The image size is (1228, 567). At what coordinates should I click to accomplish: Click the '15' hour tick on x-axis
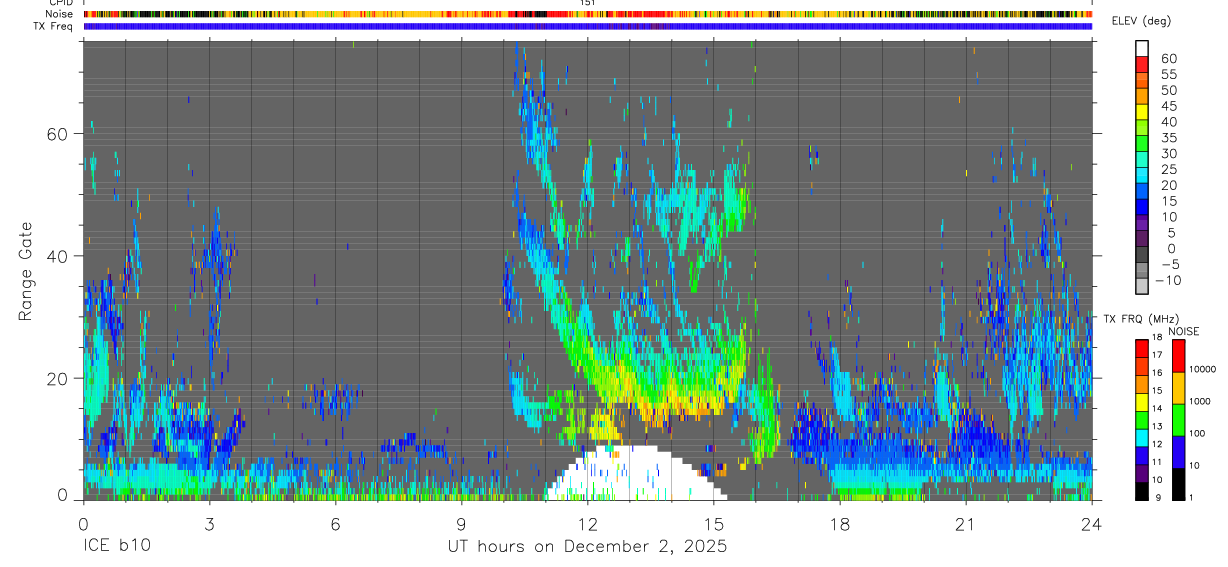pos(714,525)
